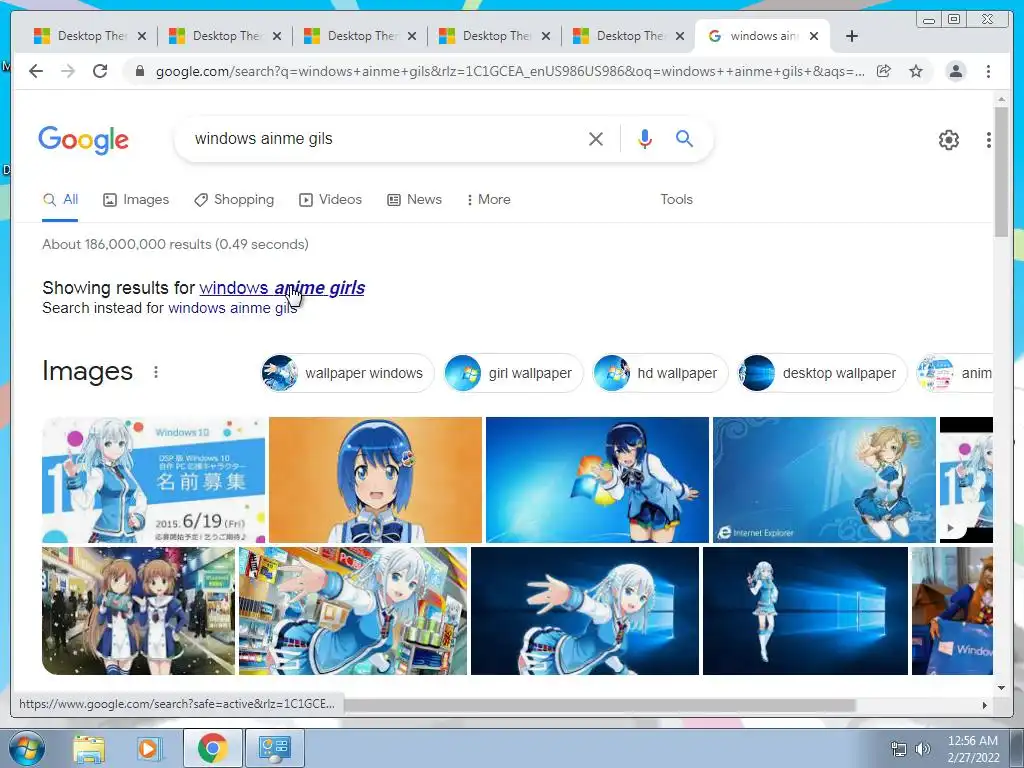The width and height of the screenshot is (1024, 768).
Task: Click the Chrome taskbar icon
Action: click(x=212, y=748)
